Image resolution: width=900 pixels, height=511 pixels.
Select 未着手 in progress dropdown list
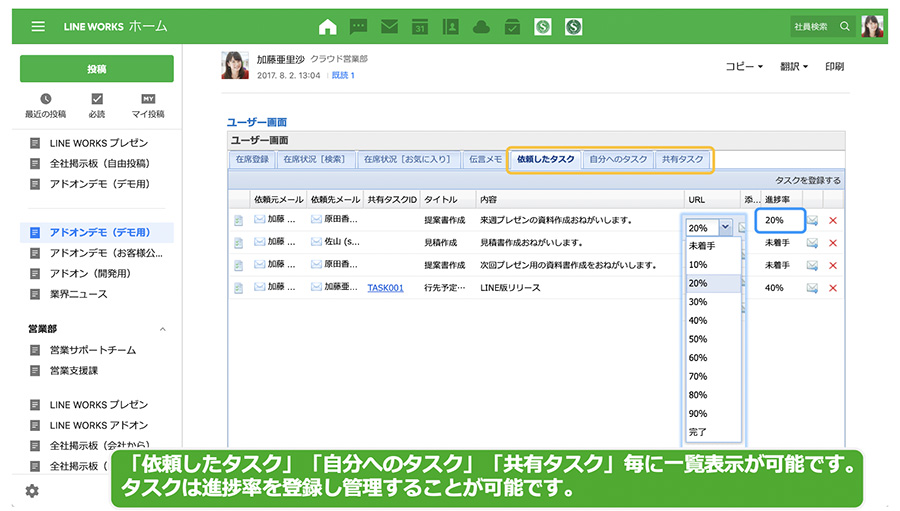click(x=713, y=246)
